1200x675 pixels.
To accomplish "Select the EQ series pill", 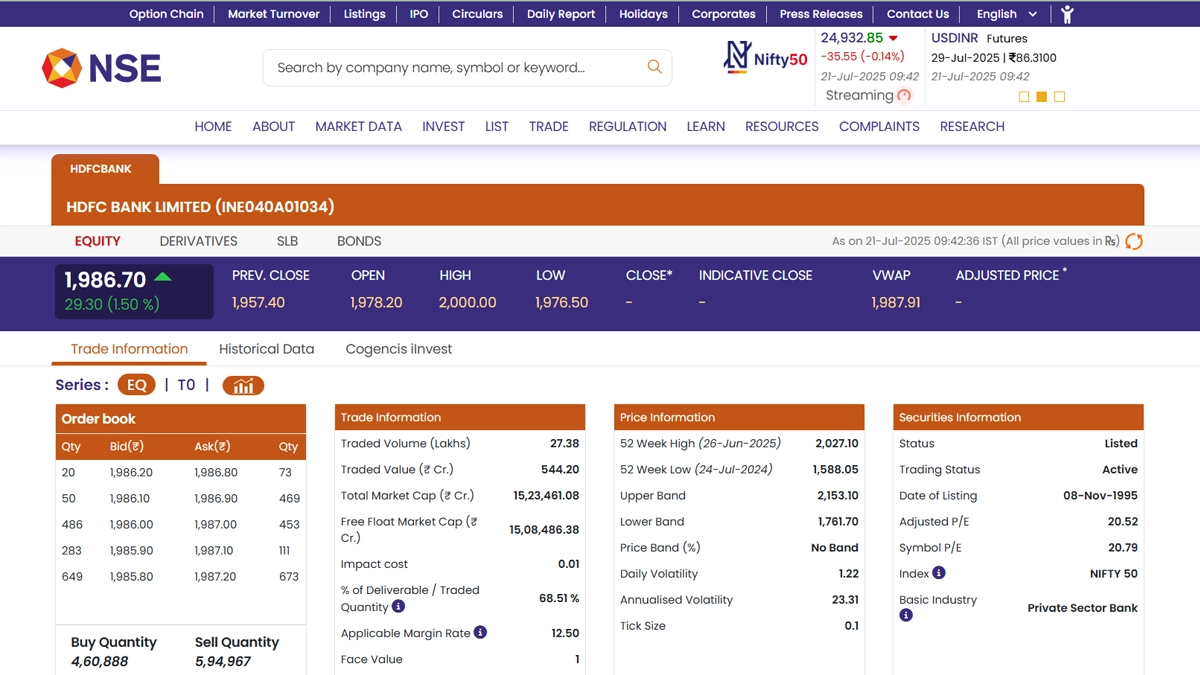I will (136, 385).
